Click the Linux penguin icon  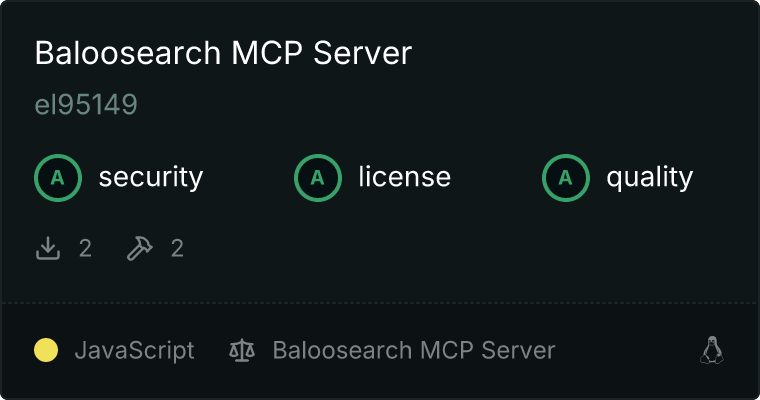click(712, 350)
